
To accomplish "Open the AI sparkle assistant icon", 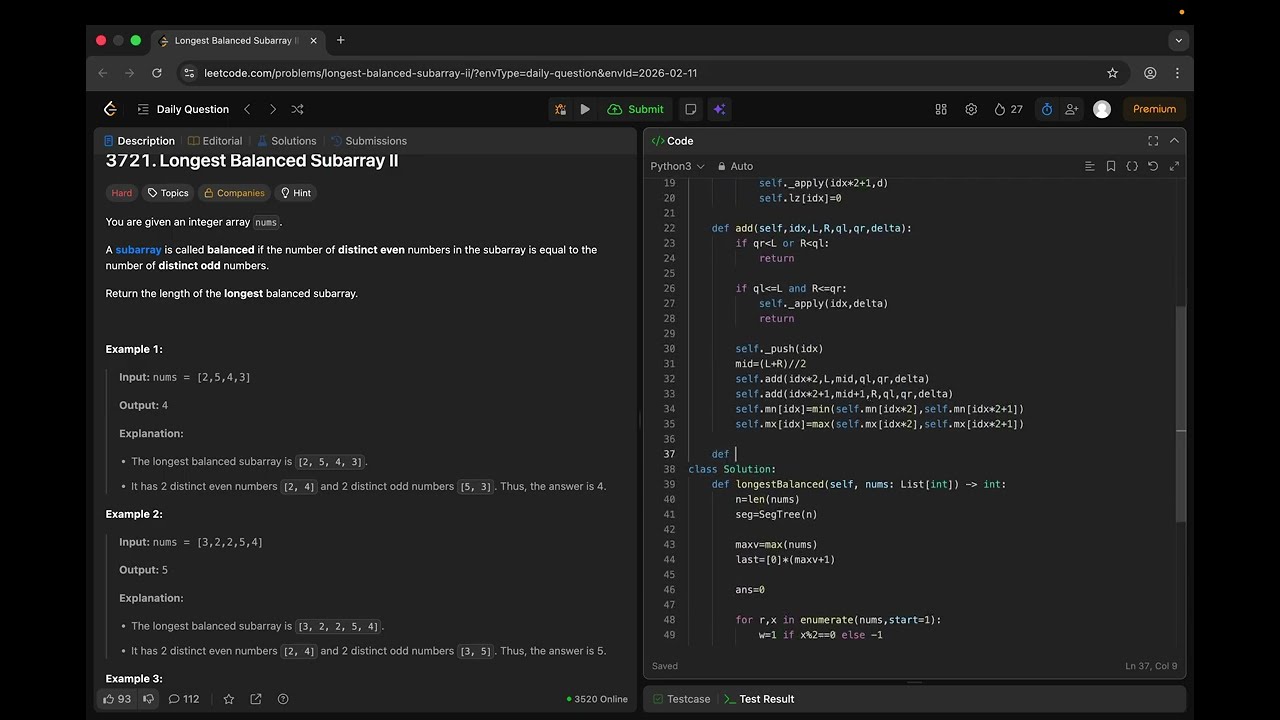I will pyautogui.click(x=719, y=109).
